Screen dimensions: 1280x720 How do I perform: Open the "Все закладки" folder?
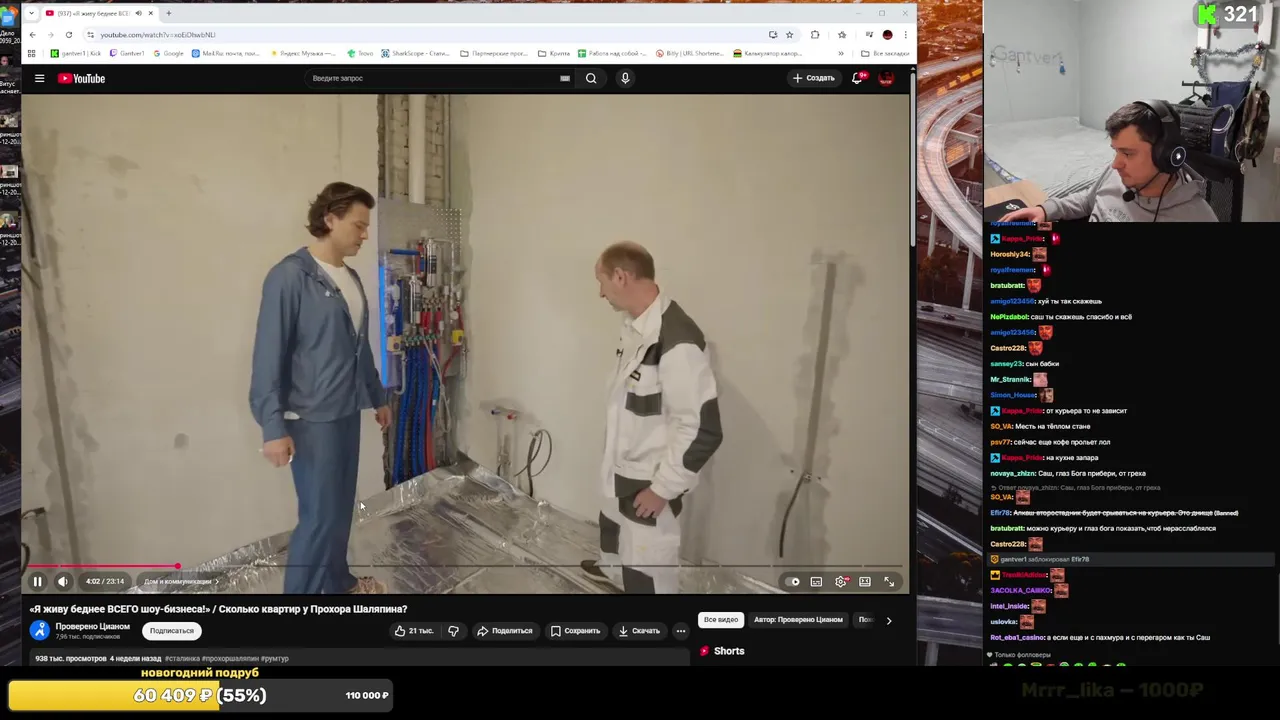coord(885,53)
